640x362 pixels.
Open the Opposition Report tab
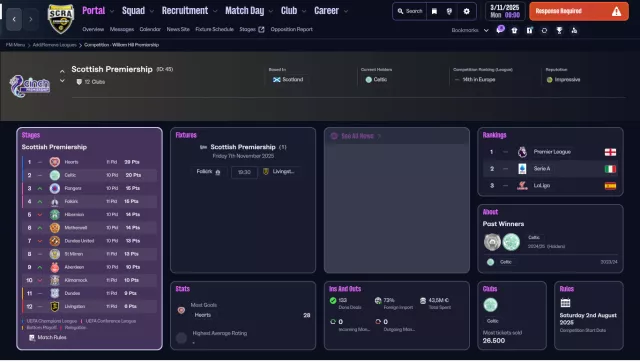pyautogui.click(x=291, y=29)
